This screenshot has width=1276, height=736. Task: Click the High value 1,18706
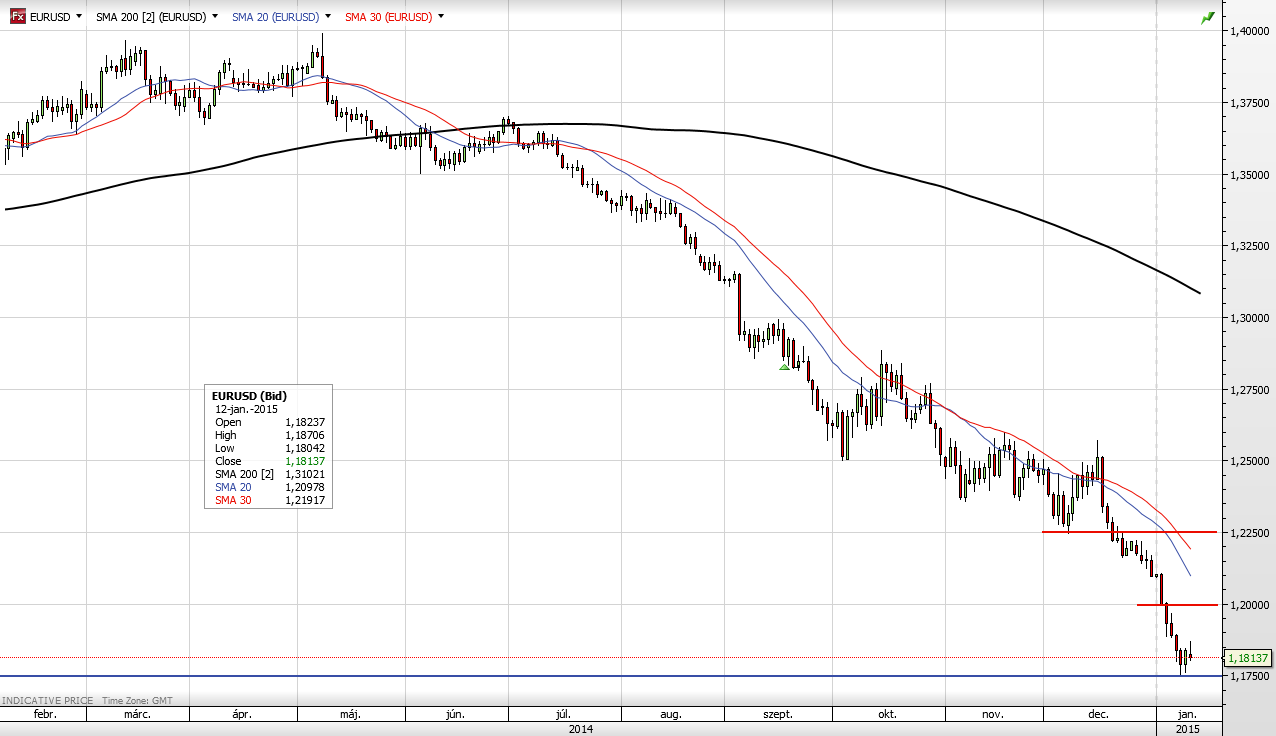click(304, 435)
